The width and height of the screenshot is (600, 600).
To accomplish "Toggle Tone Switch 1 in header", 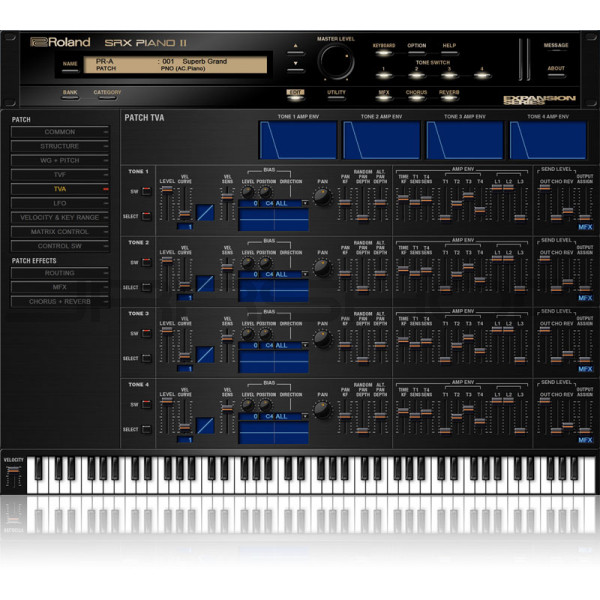I will [384, 75].
